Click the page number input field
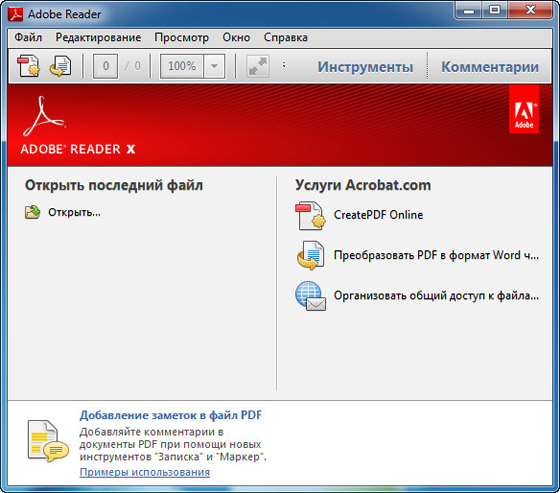Viewport: 560px width, 493px height. click(106, 66)
